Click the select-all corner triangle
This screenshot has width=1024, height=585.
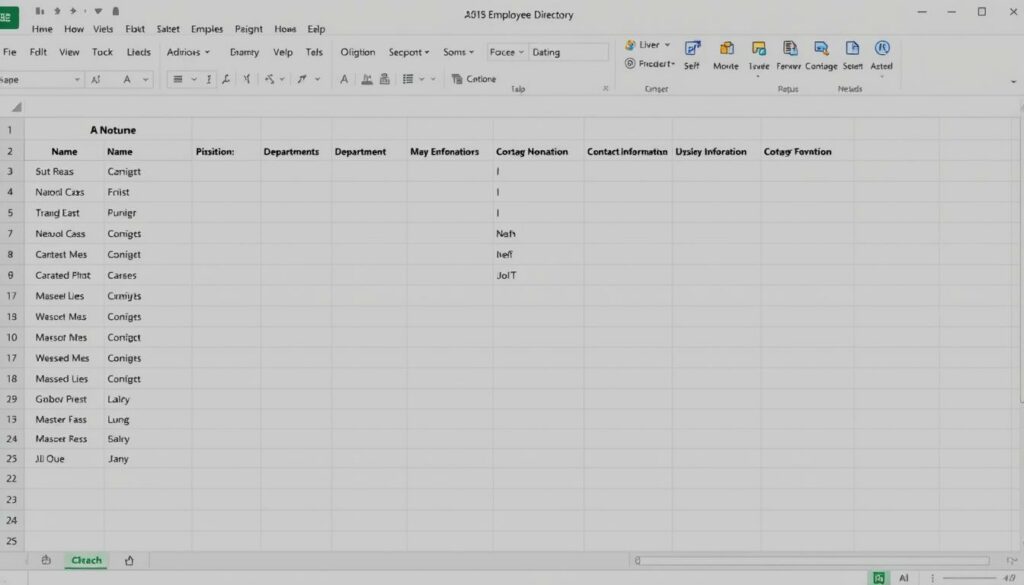click(16, 107)
